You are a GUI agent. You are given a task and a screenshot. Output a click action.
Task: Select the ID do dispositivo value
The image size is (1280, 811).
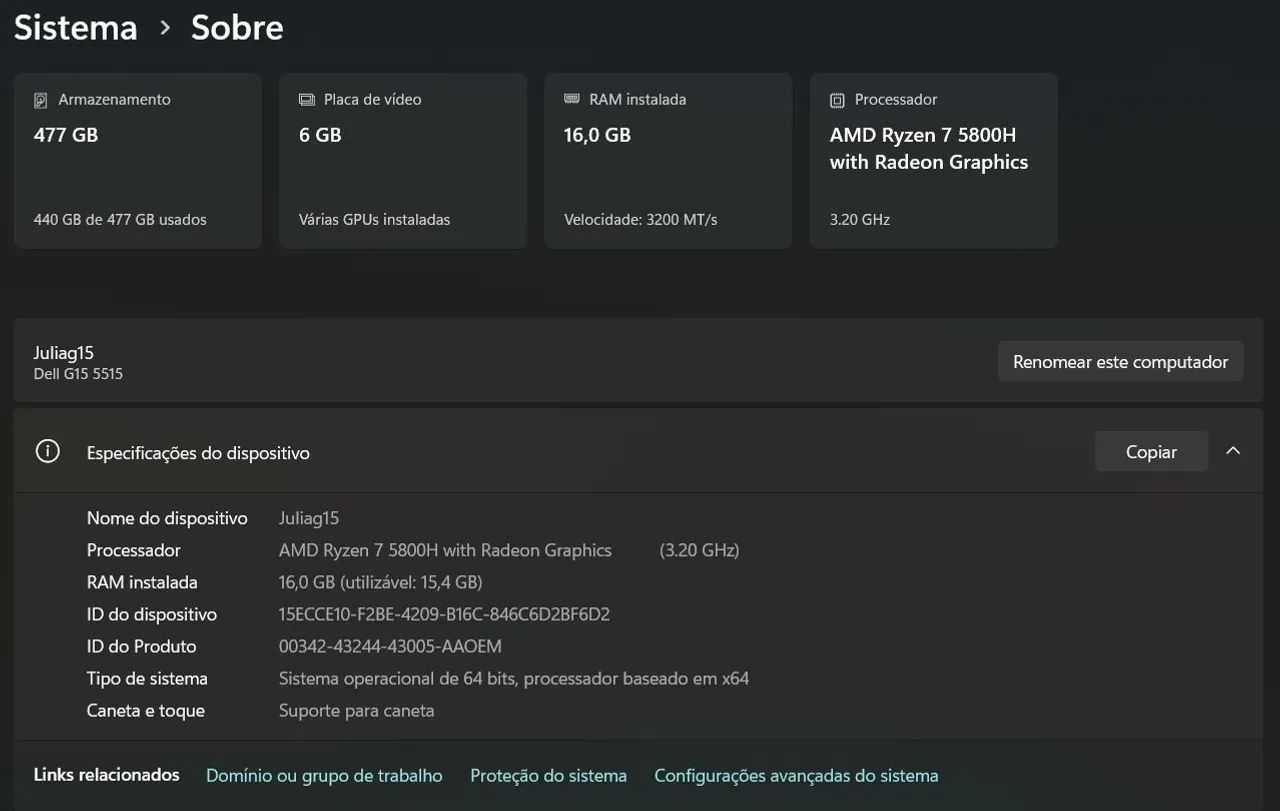[444, 614]
